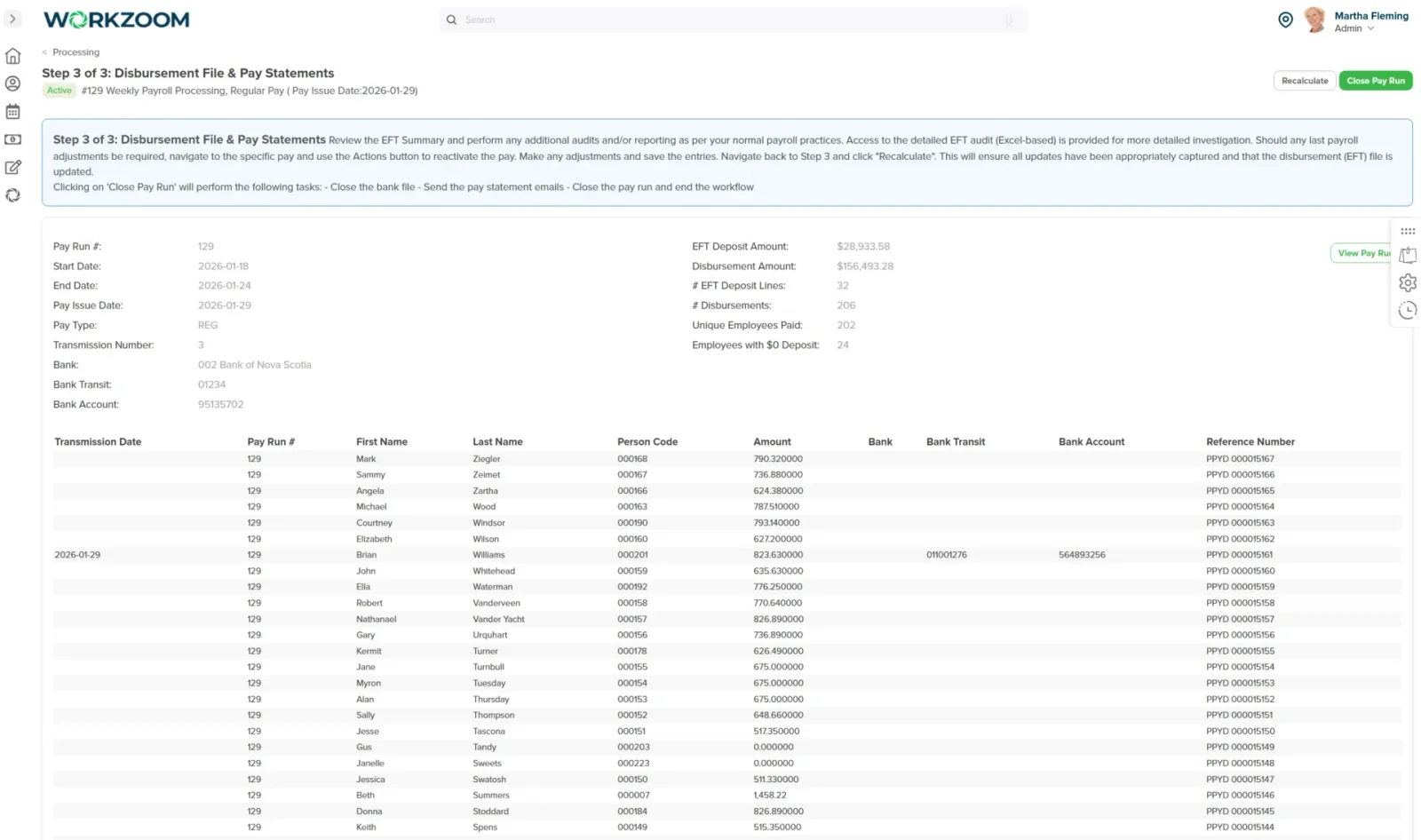Open the settings gear in right panel

click(x=1408, y=283)
